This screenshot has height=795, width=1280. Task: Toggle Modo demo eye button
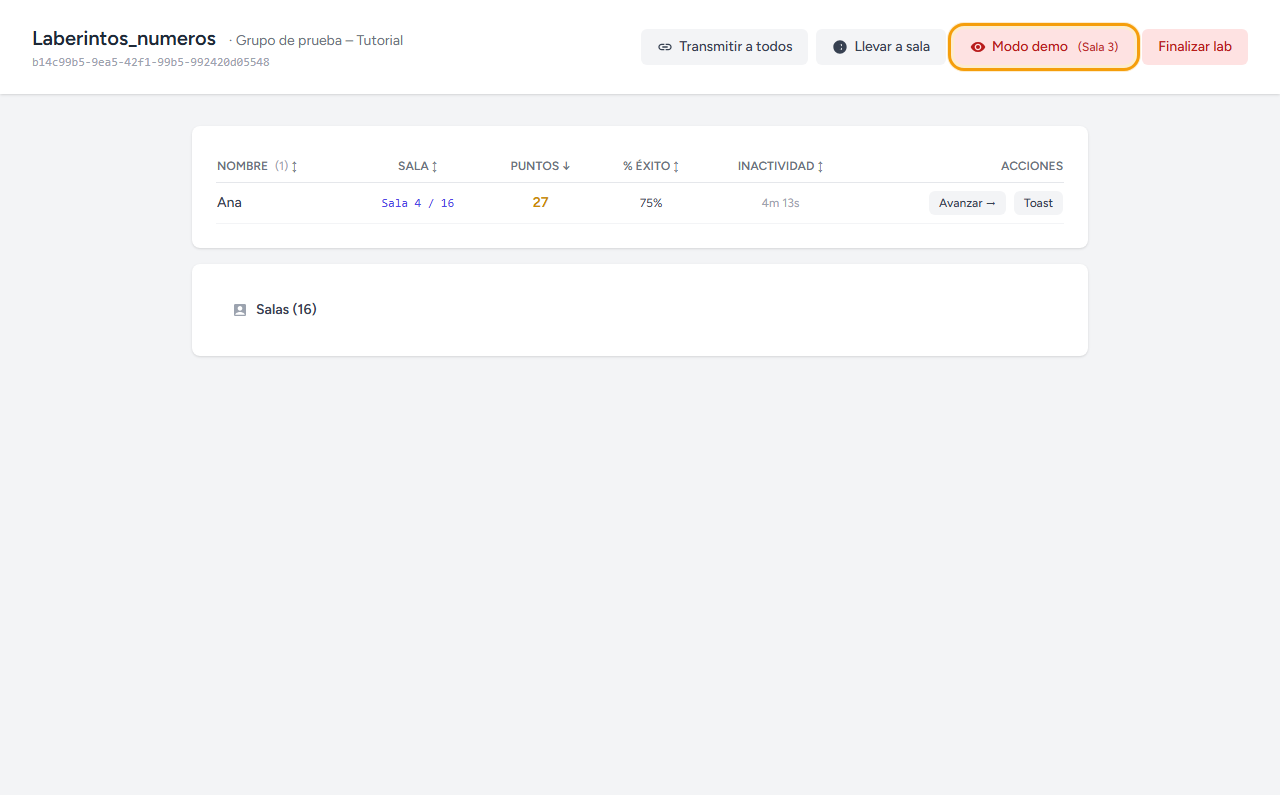tap(1044, 47)
